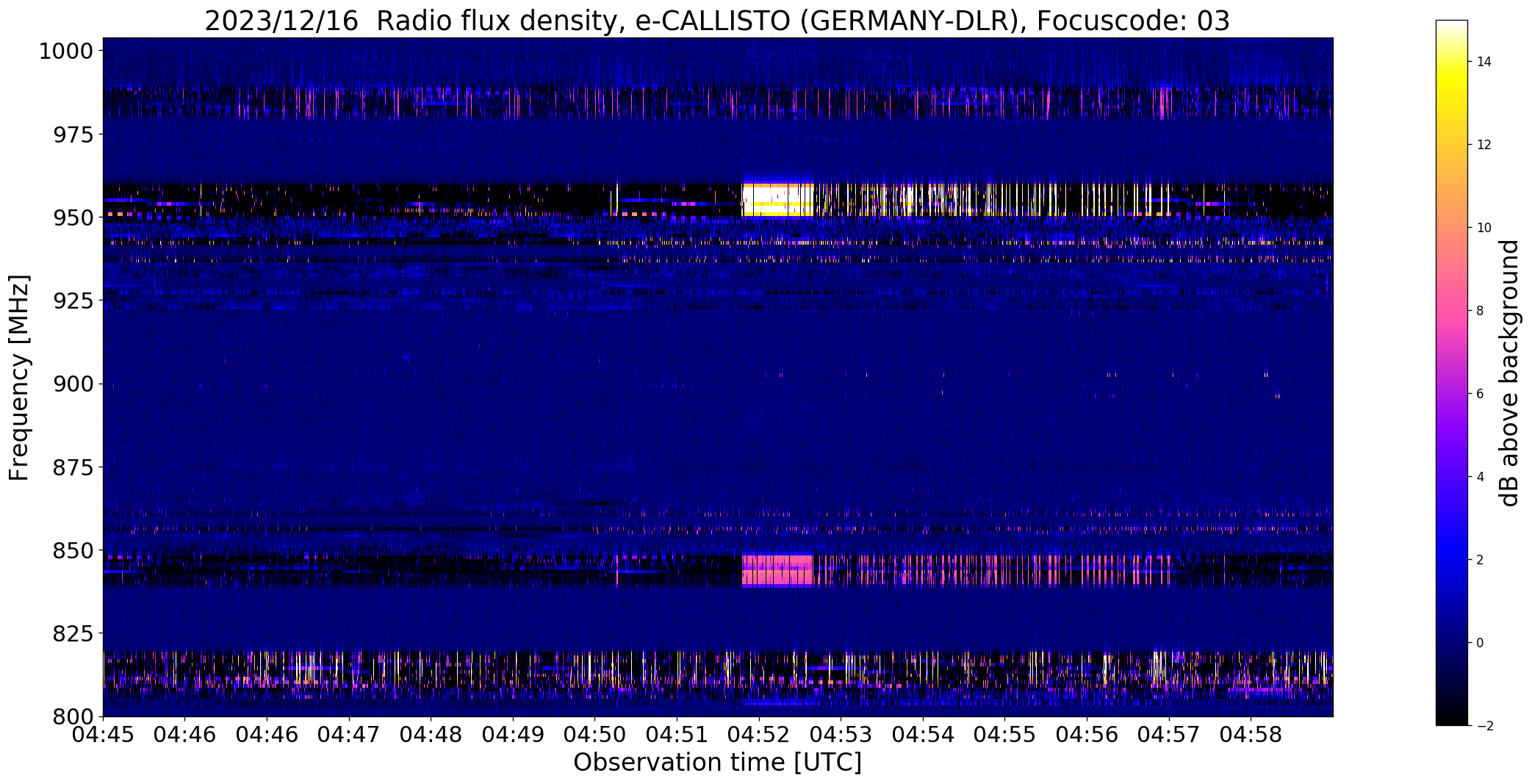Click the colorbar tick labeled −2

click(x=1484, y=726)
